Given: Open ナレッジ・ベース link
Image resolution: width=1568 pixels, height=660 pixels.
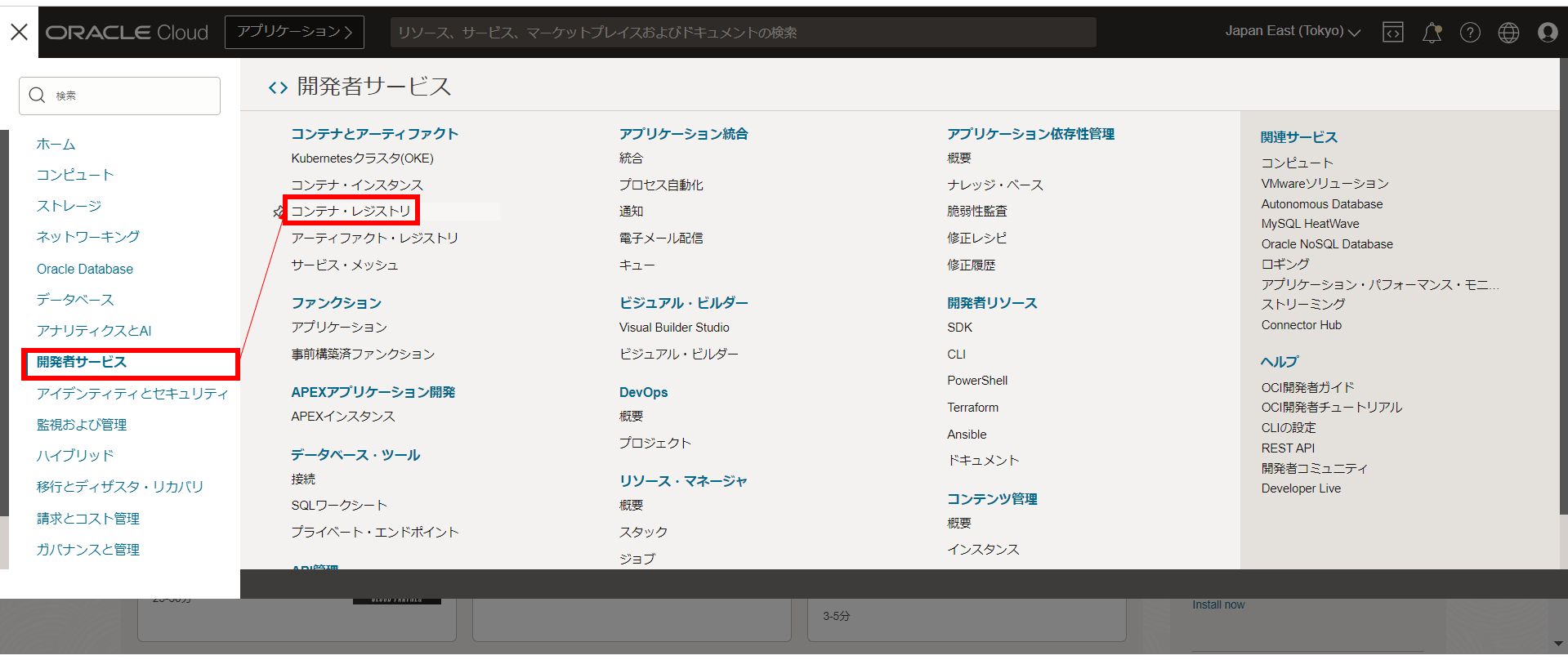Looking at the screenshot, I should 995,185.
